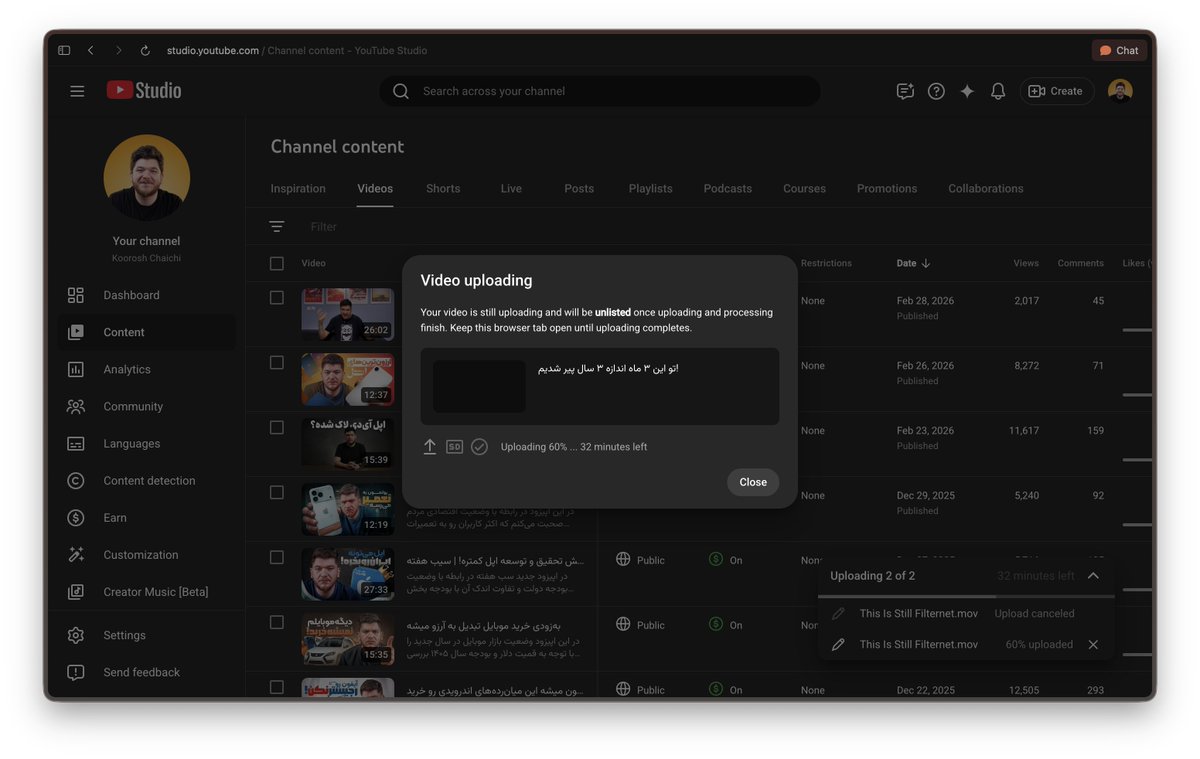Toggle the select-all videos checkbox

coord(277,264)
